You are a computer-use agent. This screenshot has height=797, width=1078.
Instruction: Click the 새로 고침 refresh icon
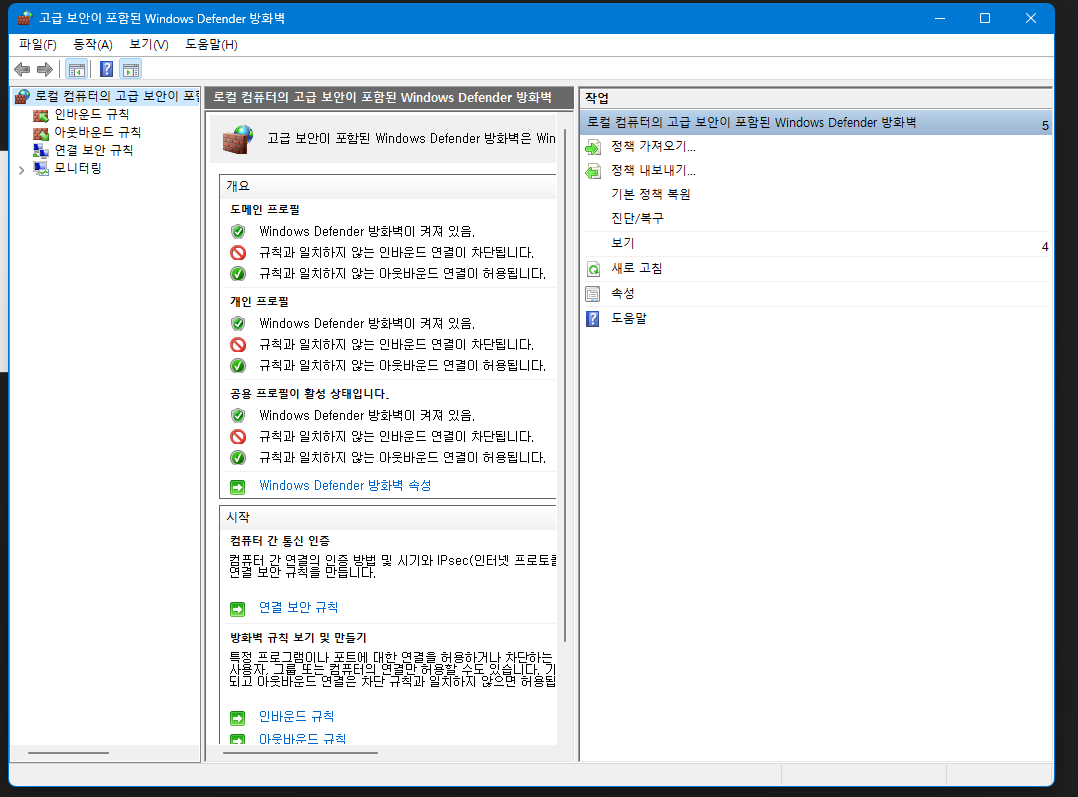tap(593, 269)
